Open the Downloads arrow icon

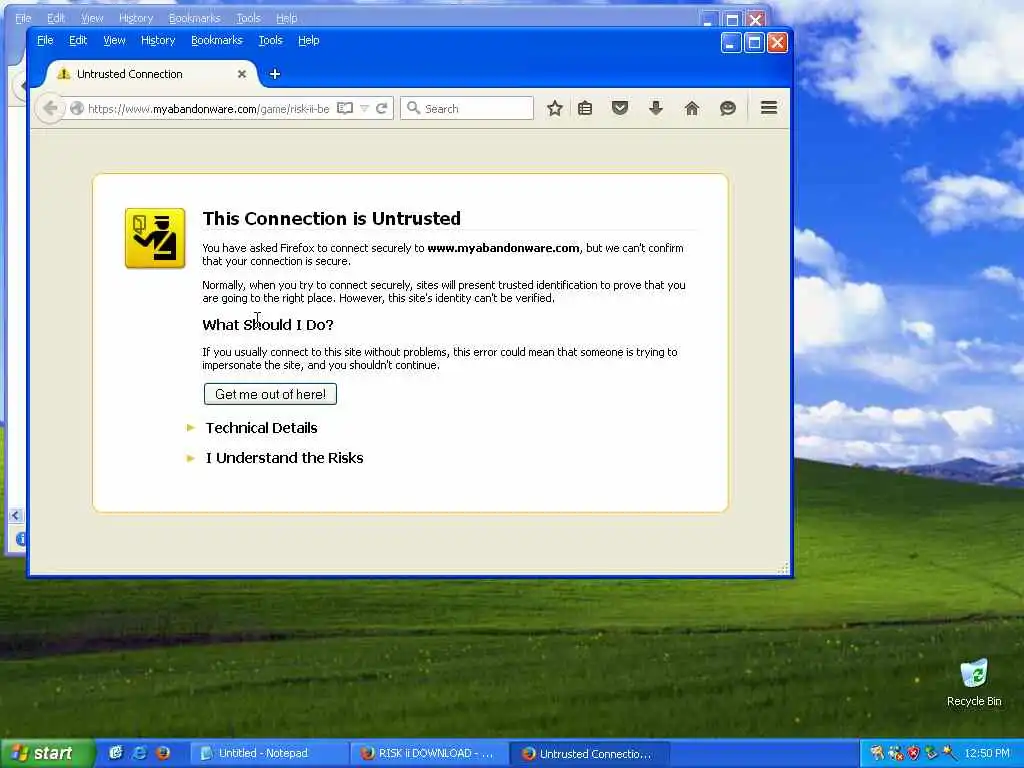pos(656,108)
